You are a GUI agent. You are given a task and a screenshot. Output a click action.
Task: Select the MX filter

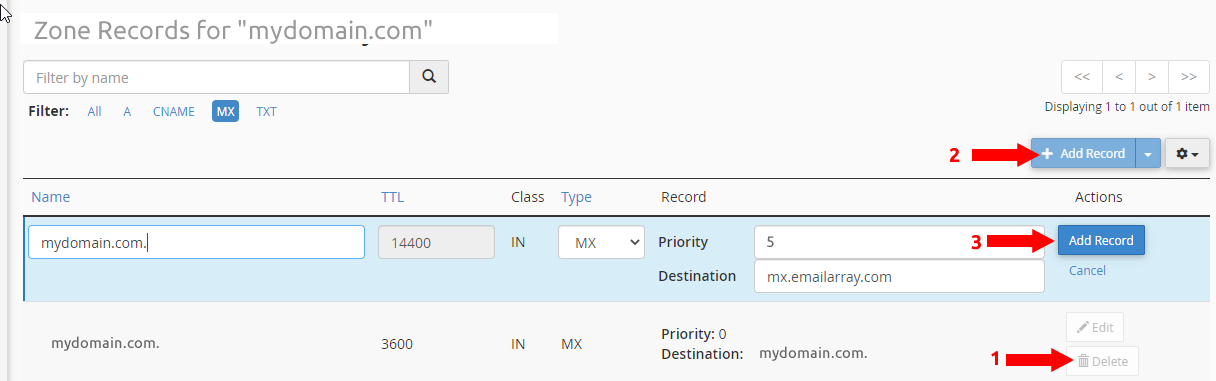(225, 112)
